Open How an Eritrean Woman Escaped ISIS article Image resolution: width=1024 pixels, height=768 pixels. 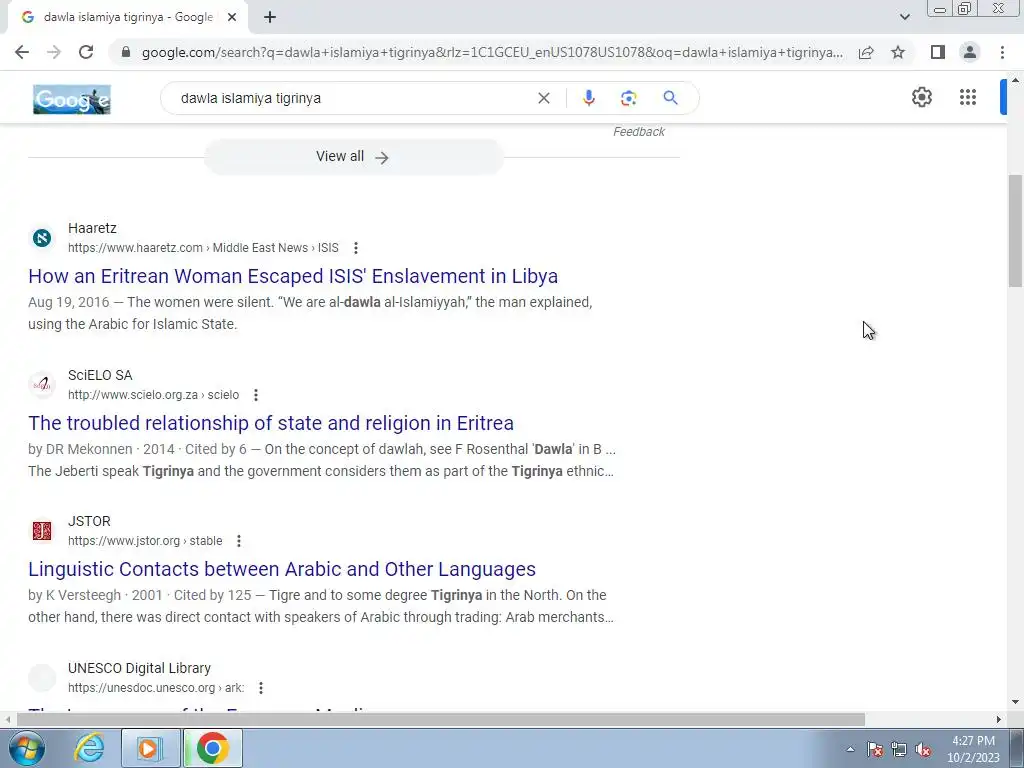[293, 276]
